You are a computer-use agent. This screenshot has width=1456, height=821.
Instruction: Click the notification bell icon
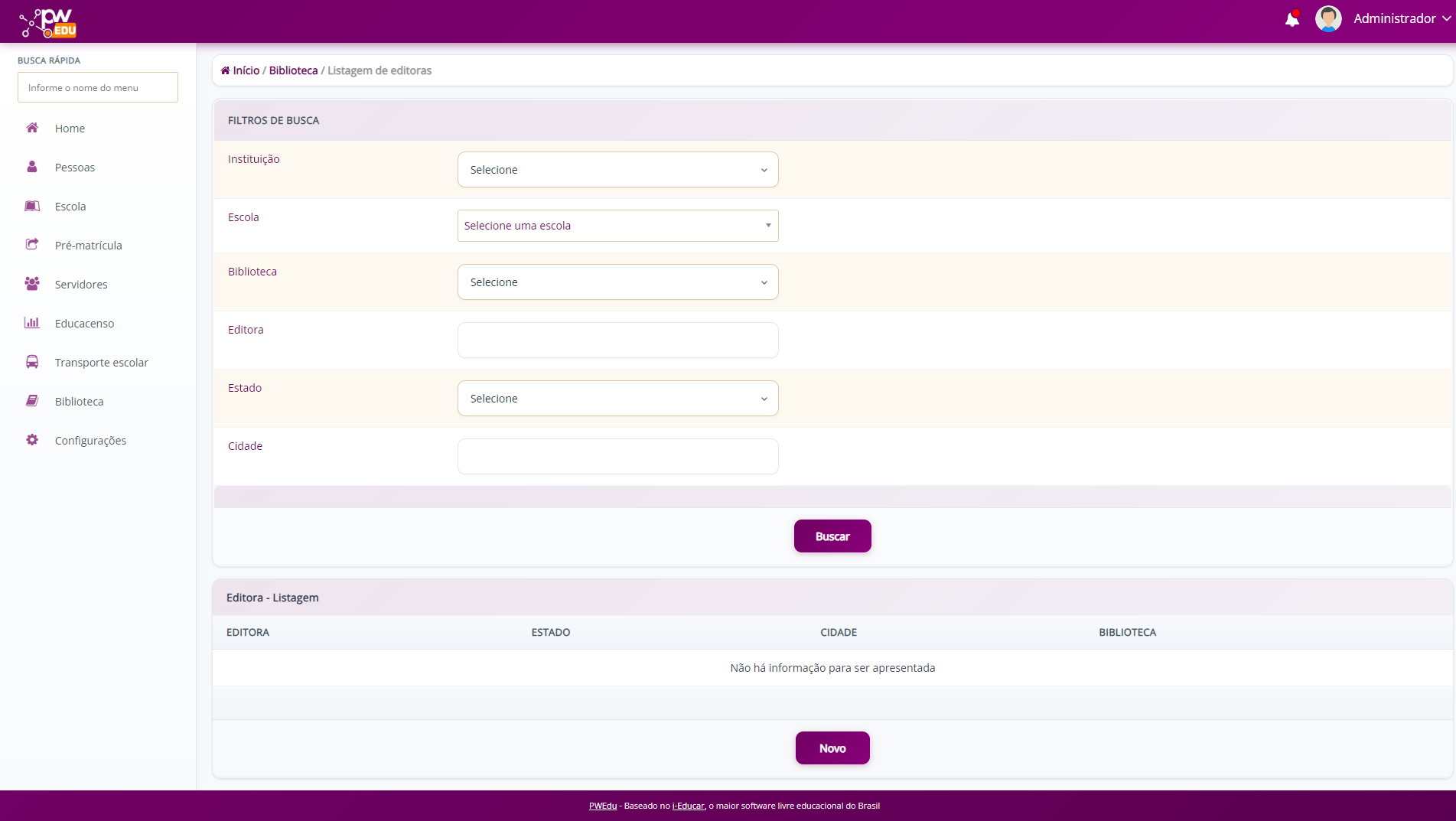[1292, 19]
